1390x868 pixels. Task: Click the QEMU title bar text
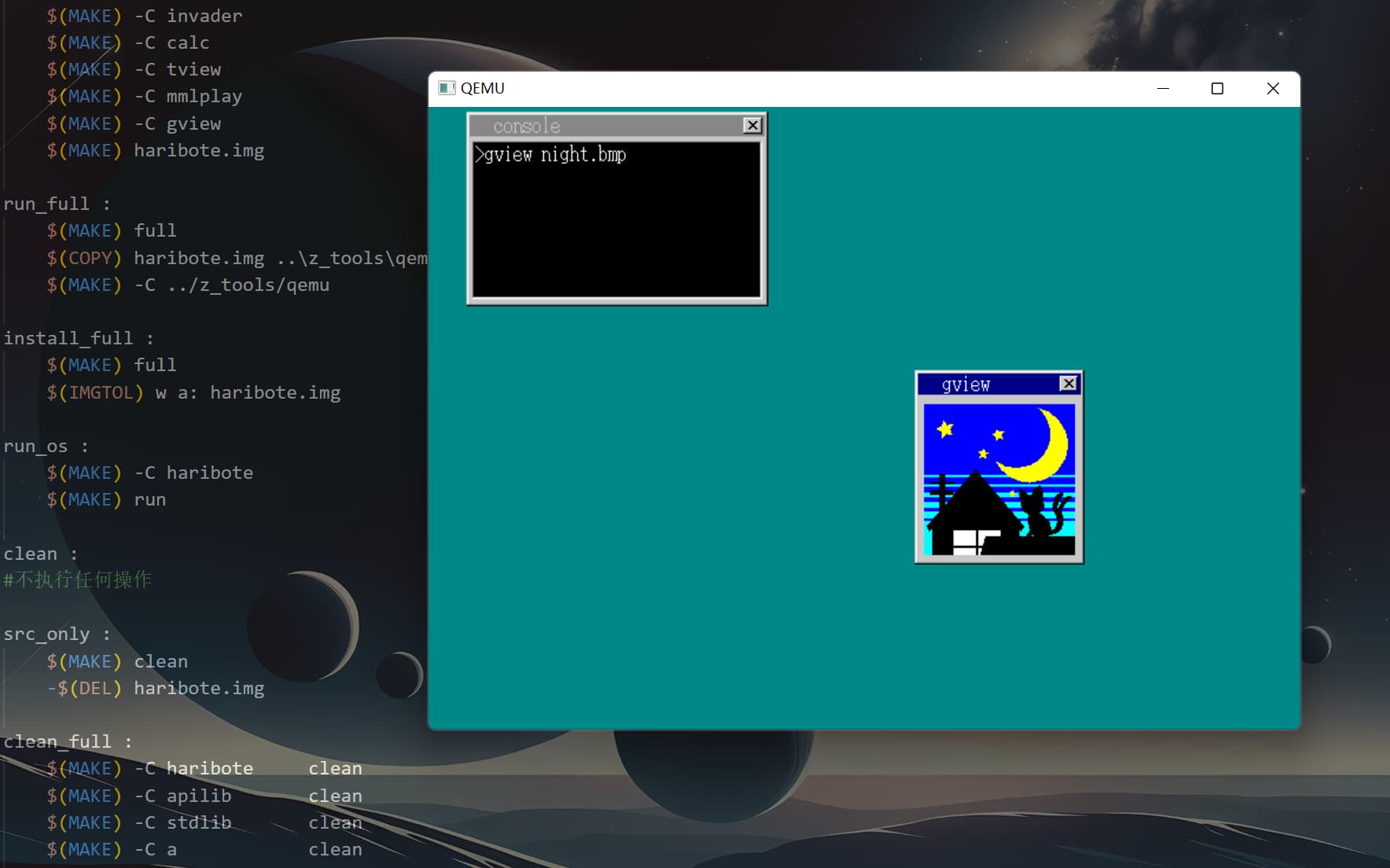482,89
